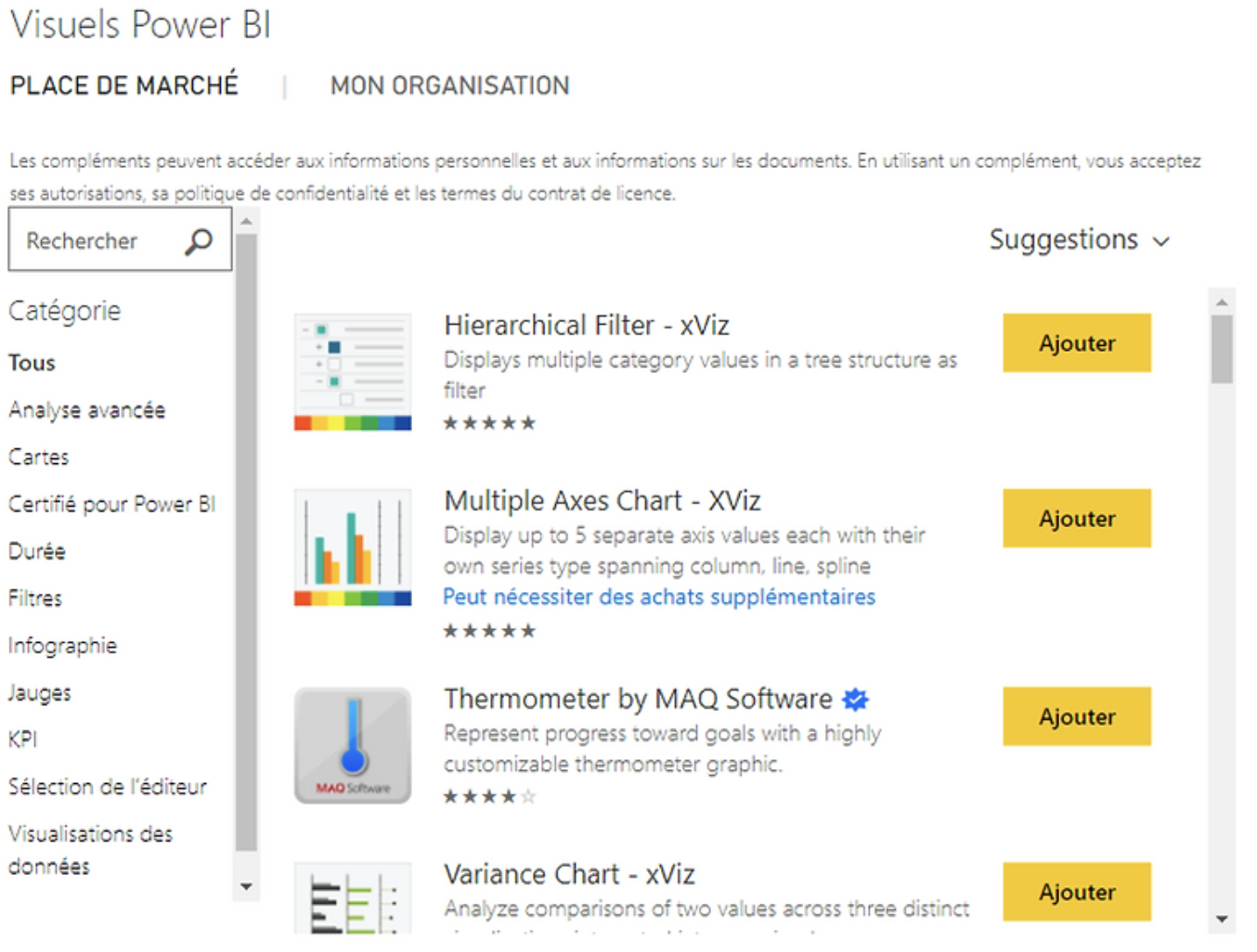Choose the Filtres category
The image size is (1257, 952).
tap(35, 598)
